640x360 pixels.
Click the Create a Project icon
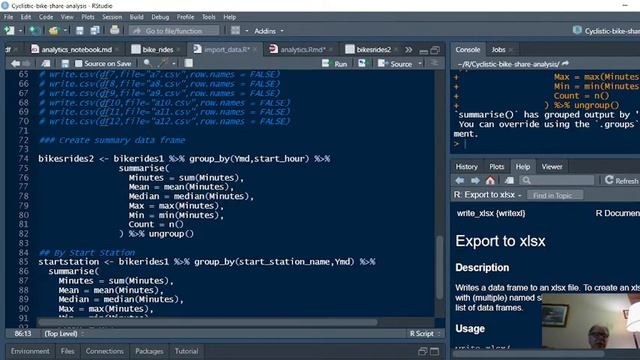coord(35,31)
